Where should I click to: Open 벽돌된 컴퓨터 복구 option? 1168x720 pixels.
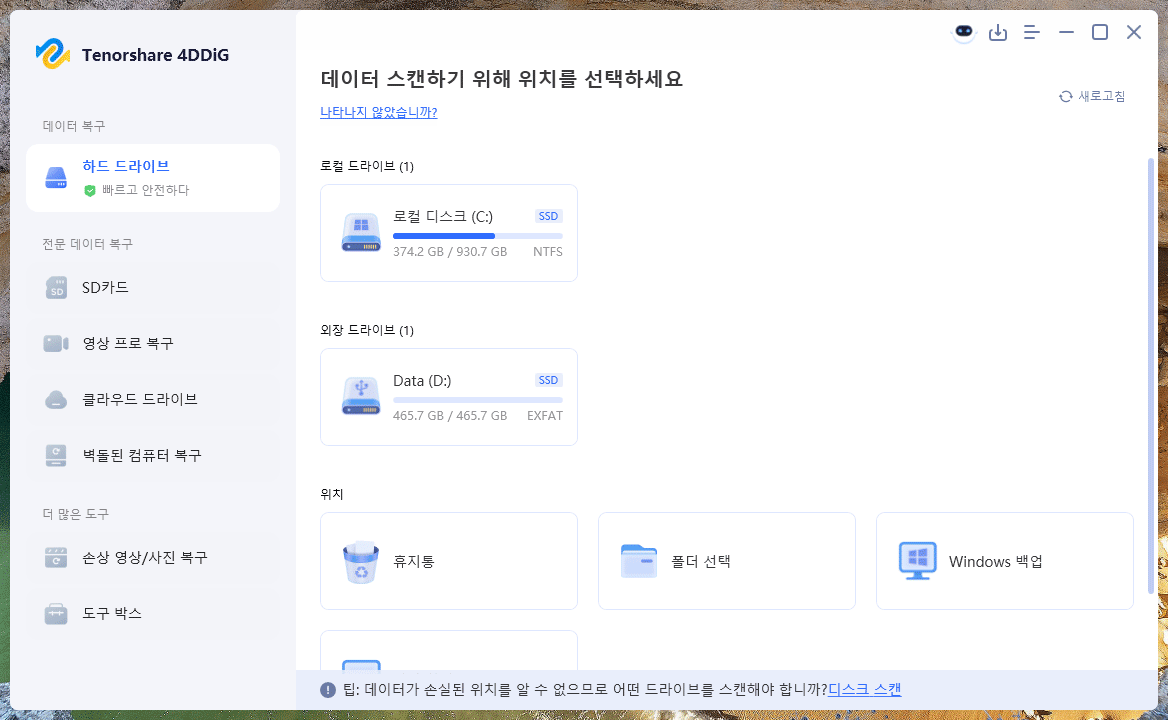pos(153,456)
